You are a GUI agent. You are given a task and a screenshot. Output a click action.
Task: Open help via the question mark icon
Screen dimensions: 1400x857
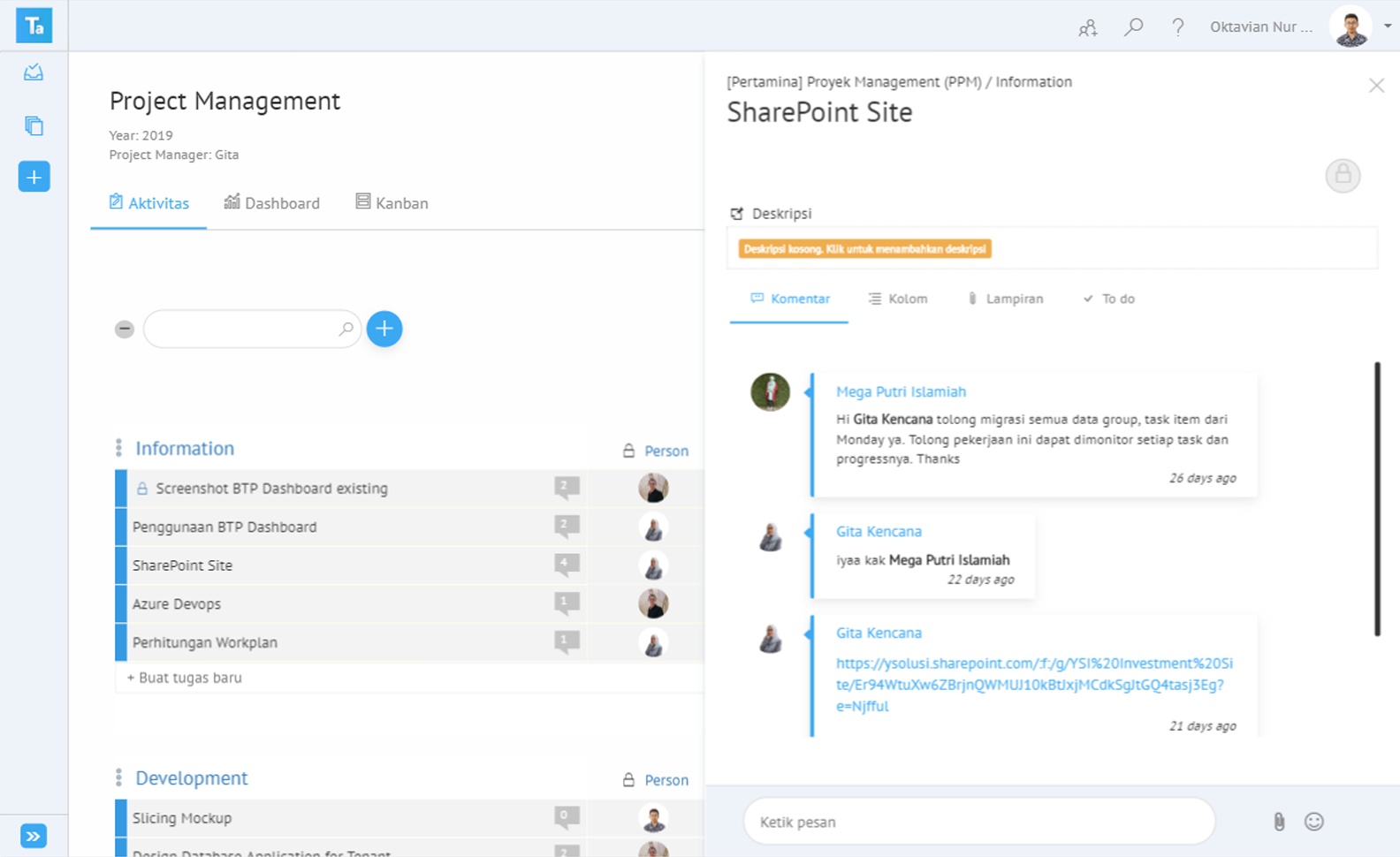pyautogui.click(x=1177, y=27)
